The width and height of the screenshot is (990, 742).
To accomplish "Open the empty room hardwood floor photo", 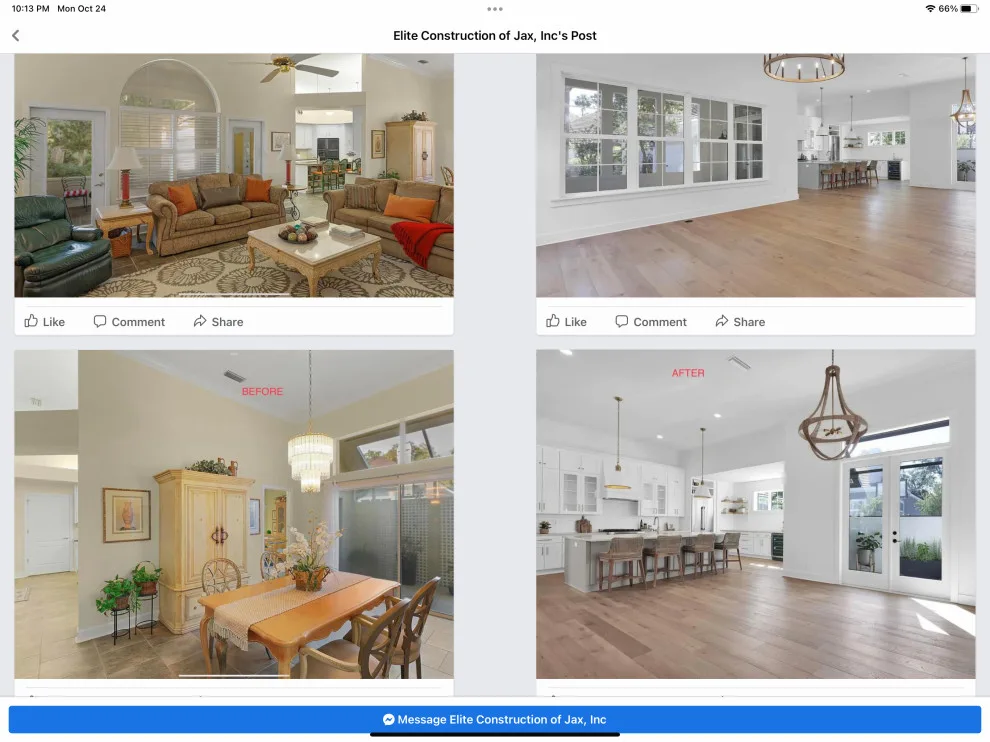I will [x=755, y=175].
